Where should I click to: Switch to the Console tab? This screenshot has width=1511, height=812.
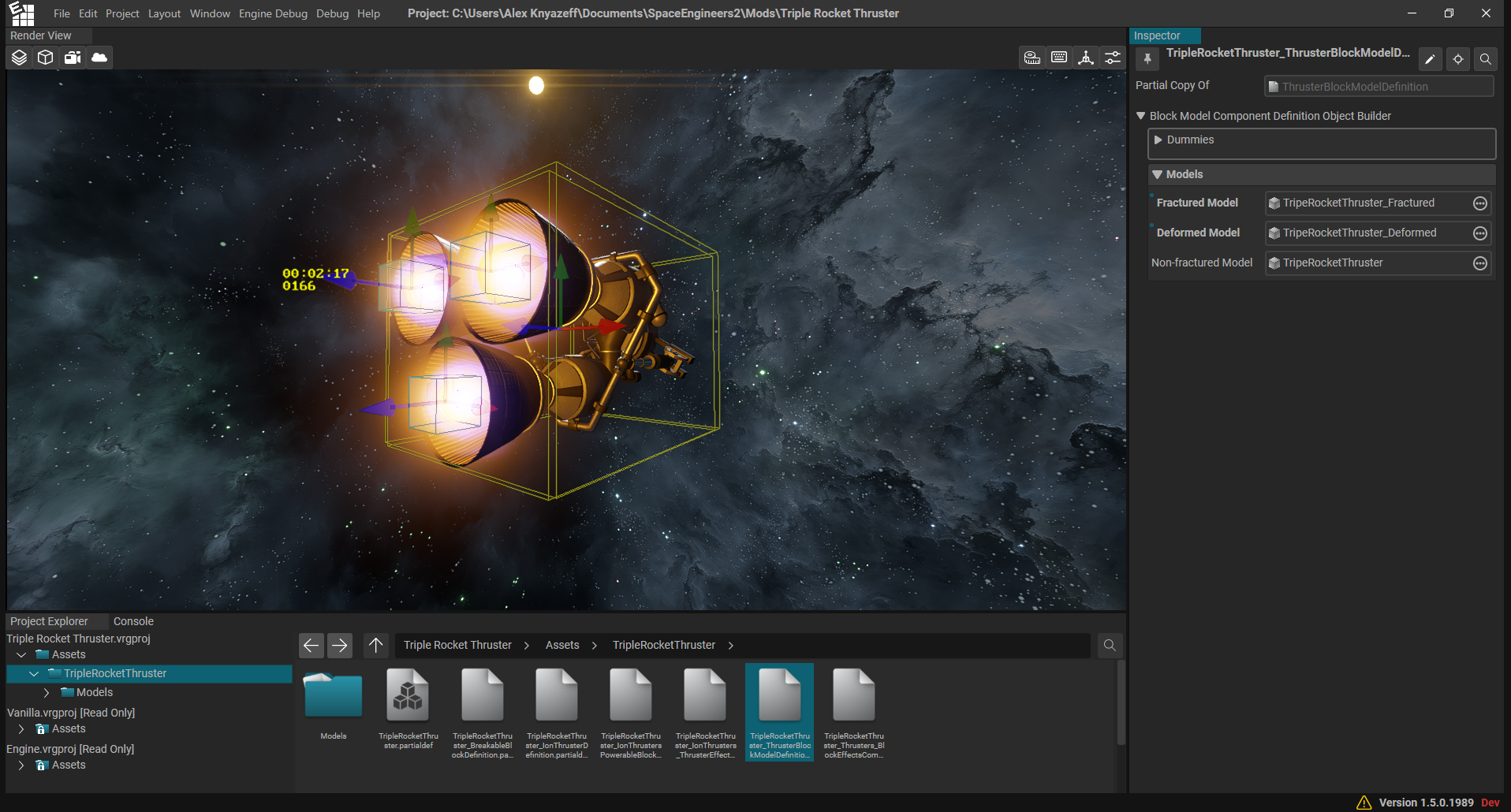(133, 621)
